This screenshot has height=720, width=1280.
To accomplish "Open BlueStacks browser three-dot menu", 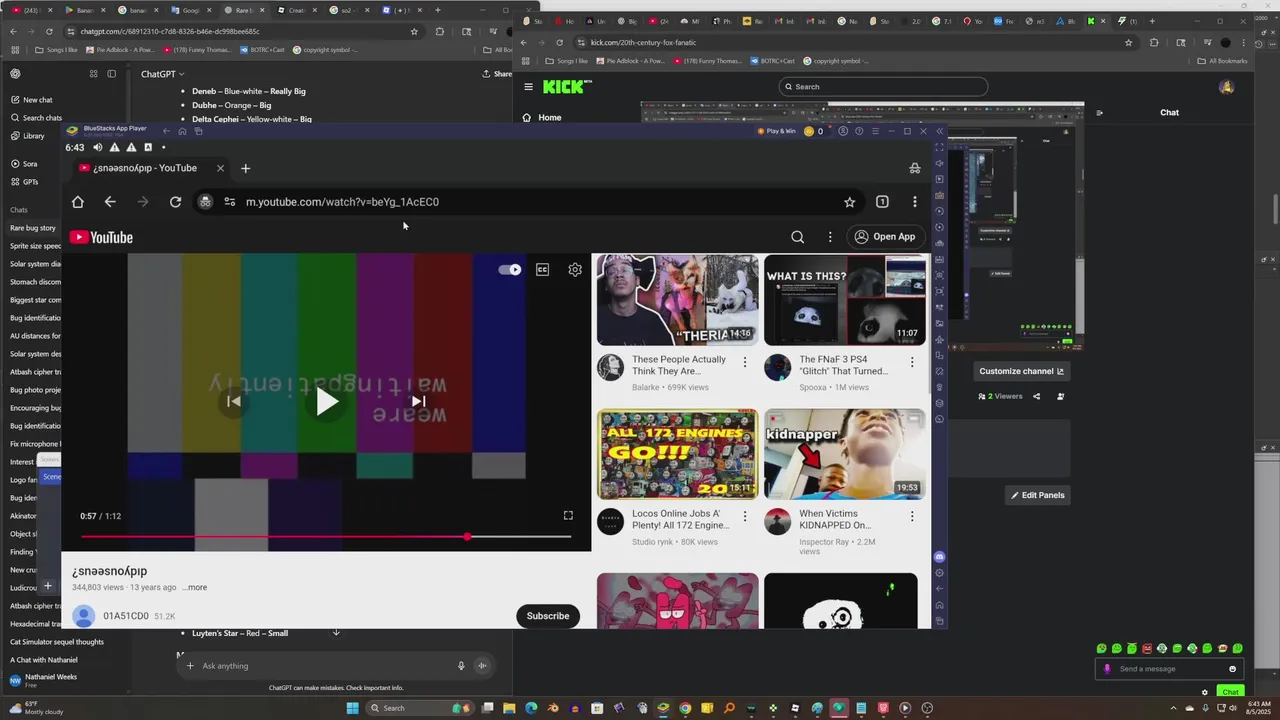I will [x=914, y=202].
